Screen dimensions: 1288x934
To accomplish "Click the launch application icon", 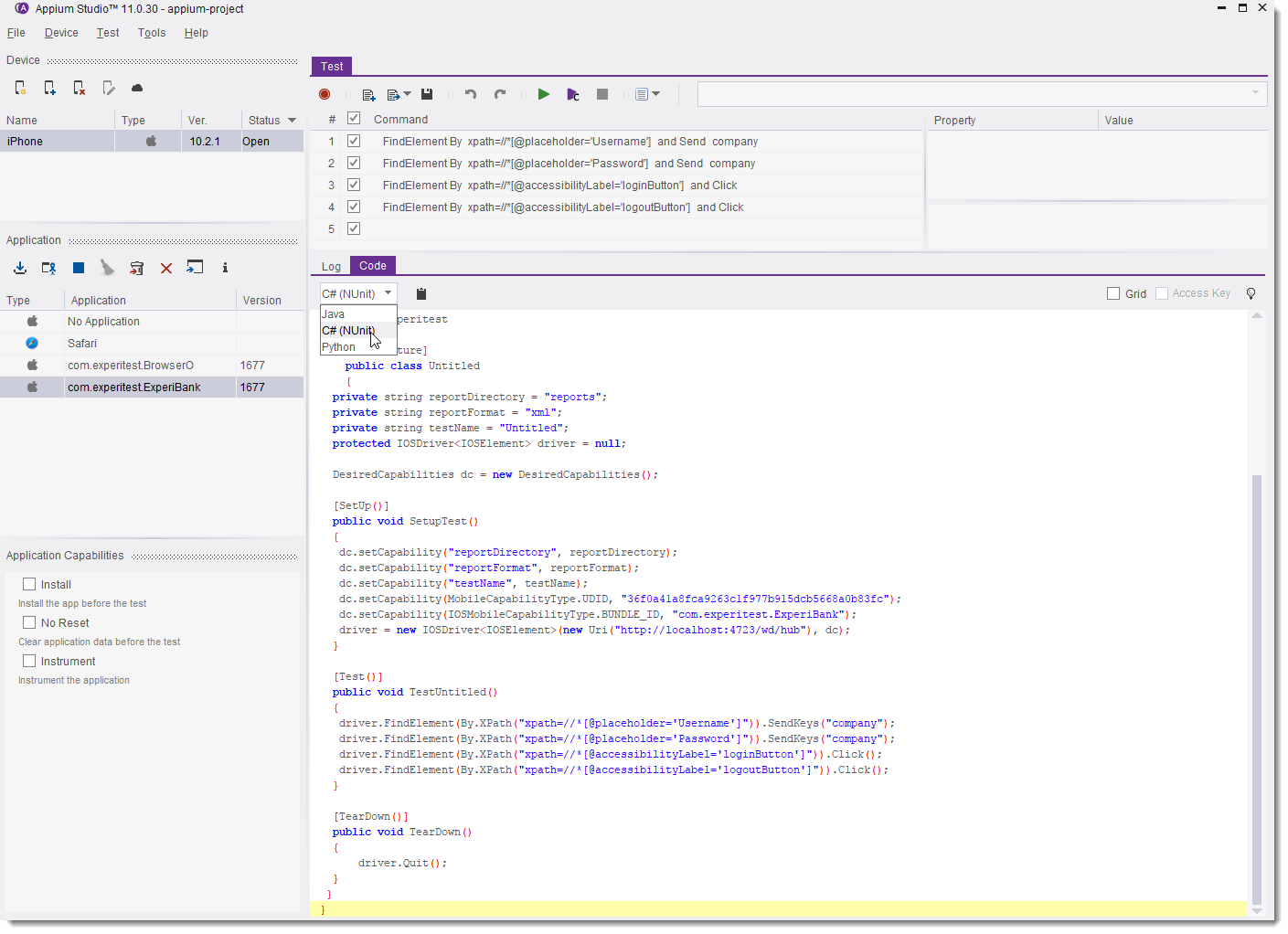I will click(195, 267).
